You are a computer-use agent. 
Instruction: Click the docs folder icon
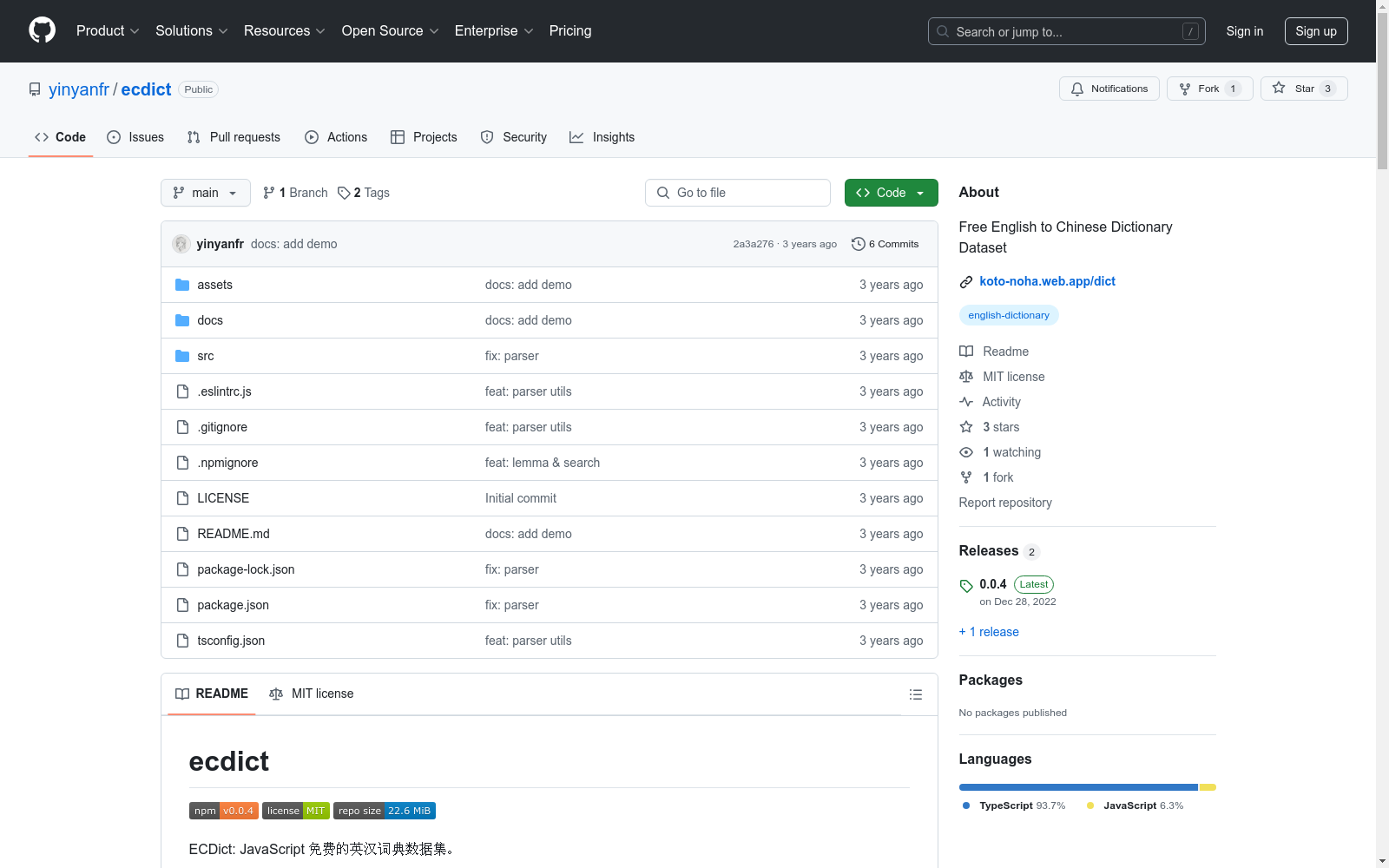click(x=182, y=320)
